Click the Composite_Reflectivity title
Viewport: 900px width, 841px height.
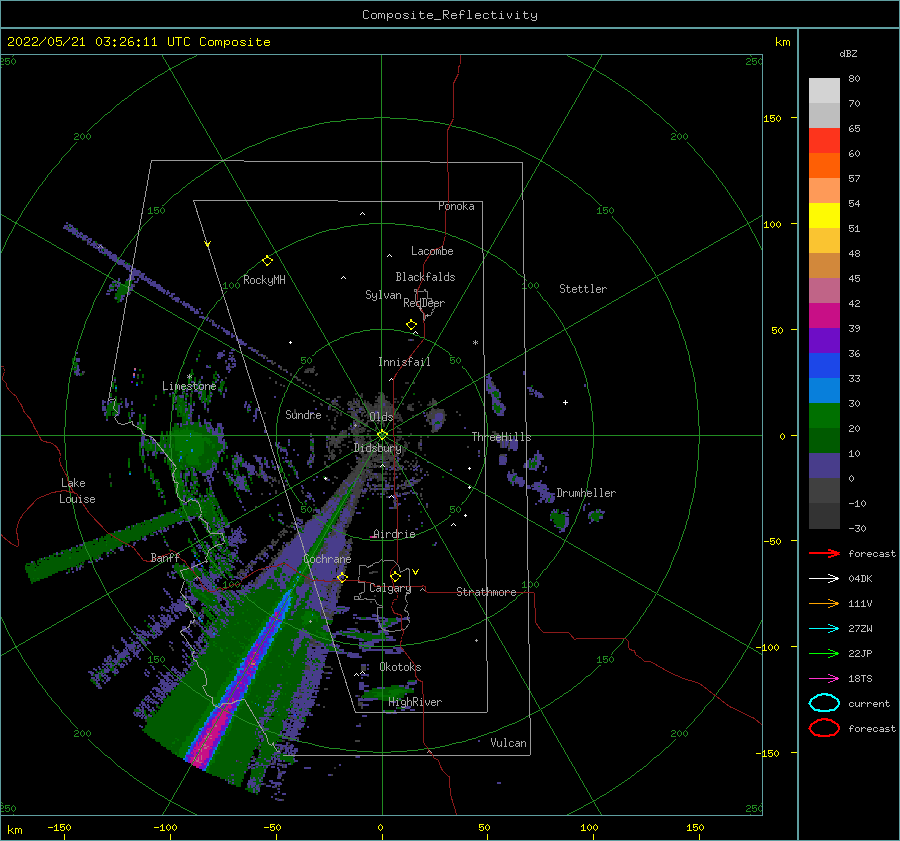tap(449, 15)
